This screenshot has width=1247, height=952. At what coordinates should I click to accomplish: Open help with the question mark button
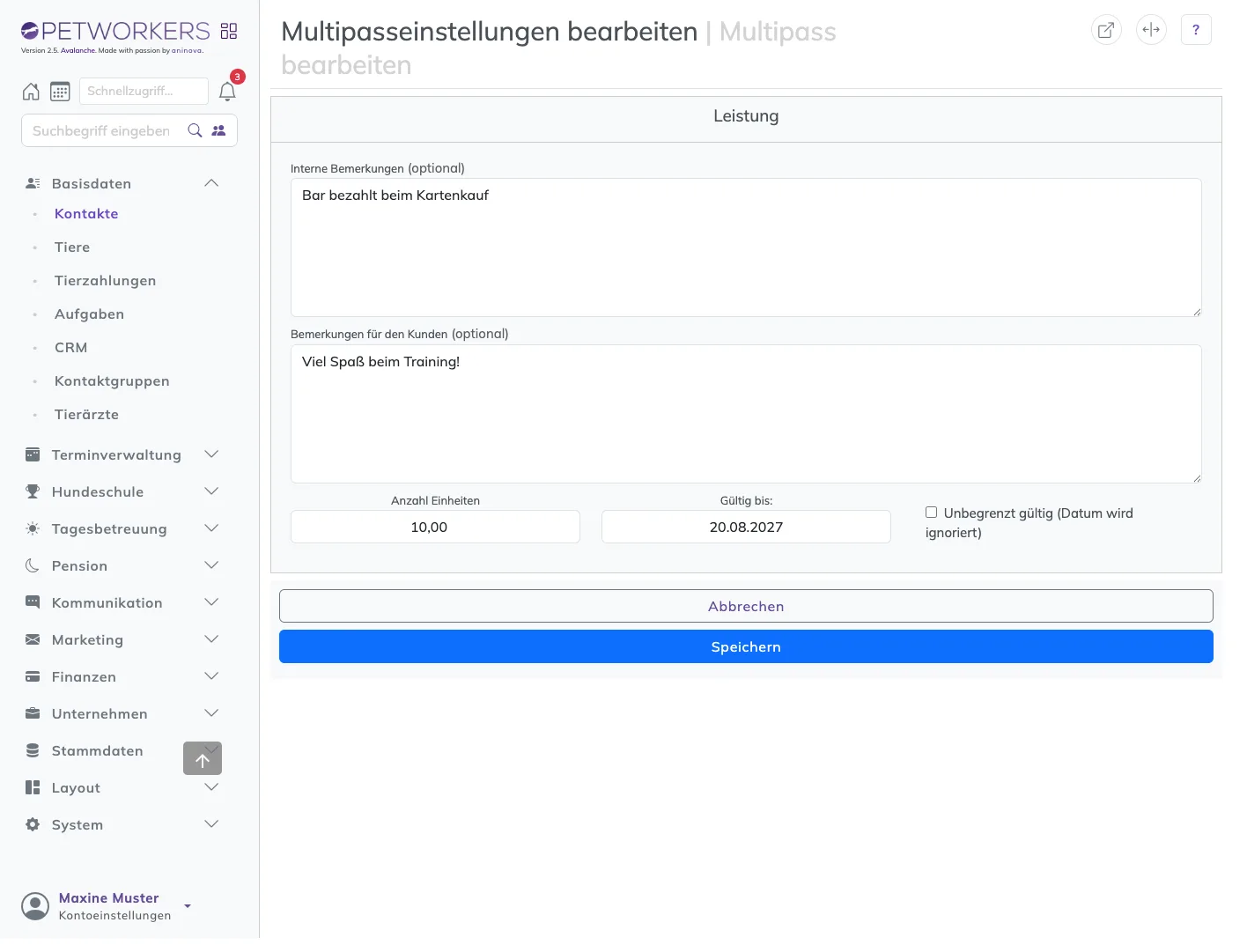pyautogui.click(x=1196, y=30)
